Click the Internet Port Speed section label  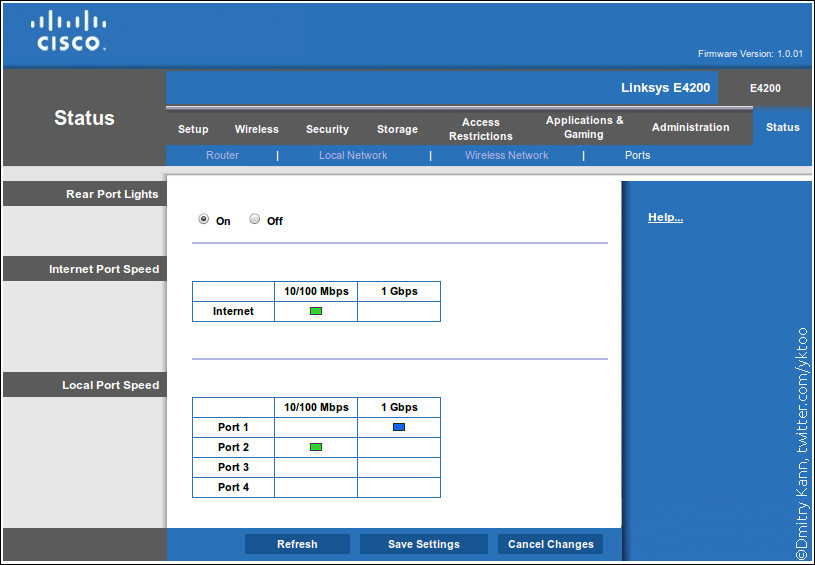[x=104, y=269]
